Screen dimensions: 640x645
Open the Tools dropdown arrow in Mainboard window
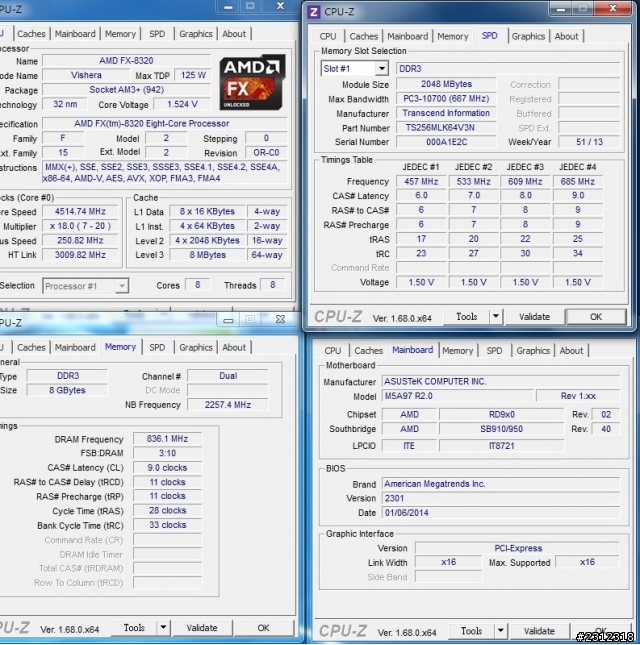(500, 631)
